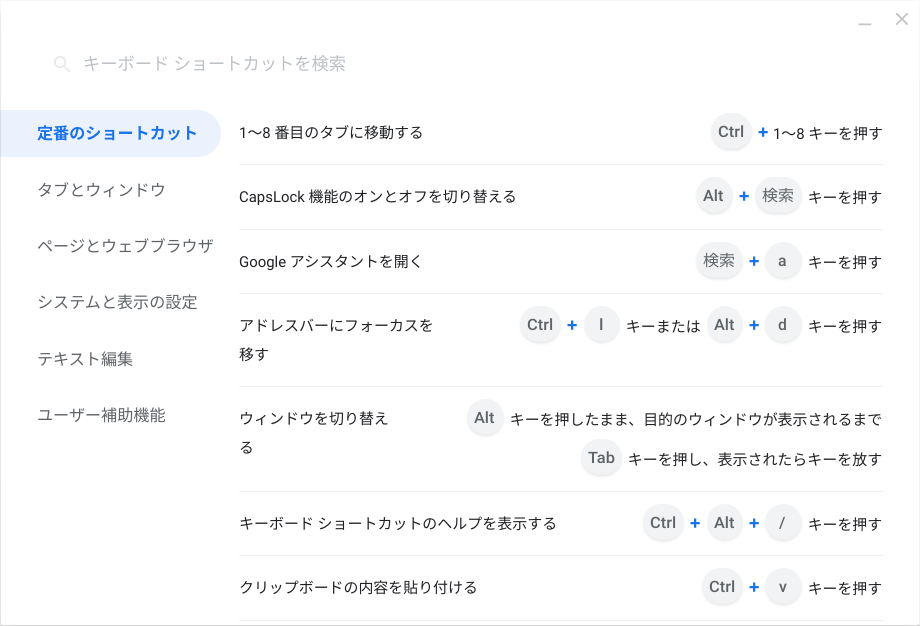Click the 'v' key in the paste row
920x626 pixels.
(x=783, y=587)
